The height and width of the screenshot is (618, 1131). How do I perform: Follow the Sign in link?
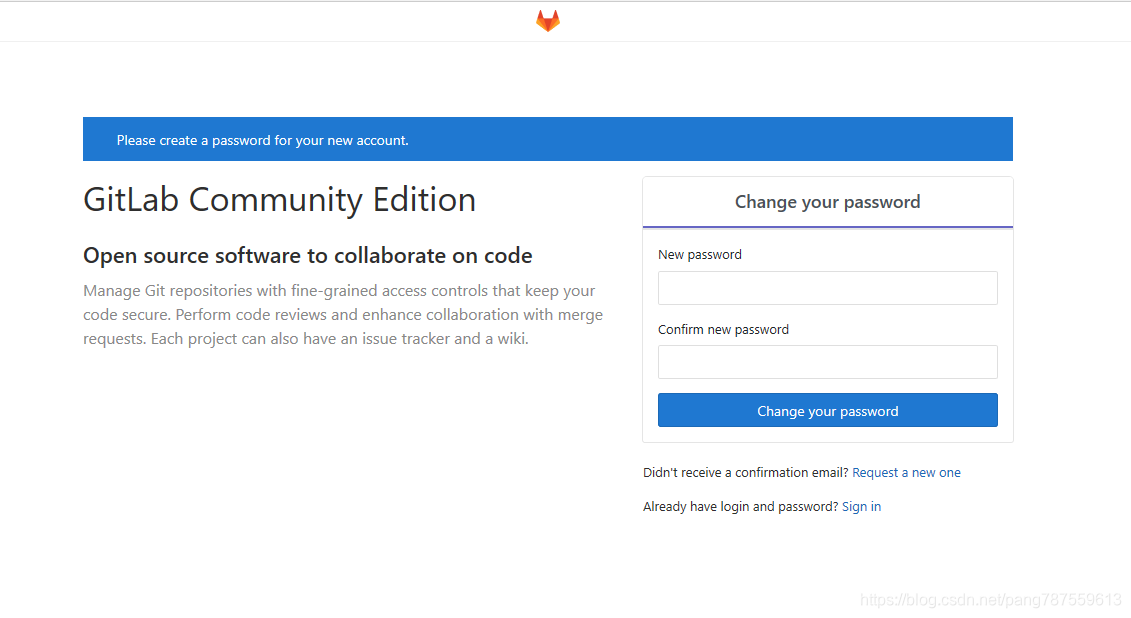point(861,507)
